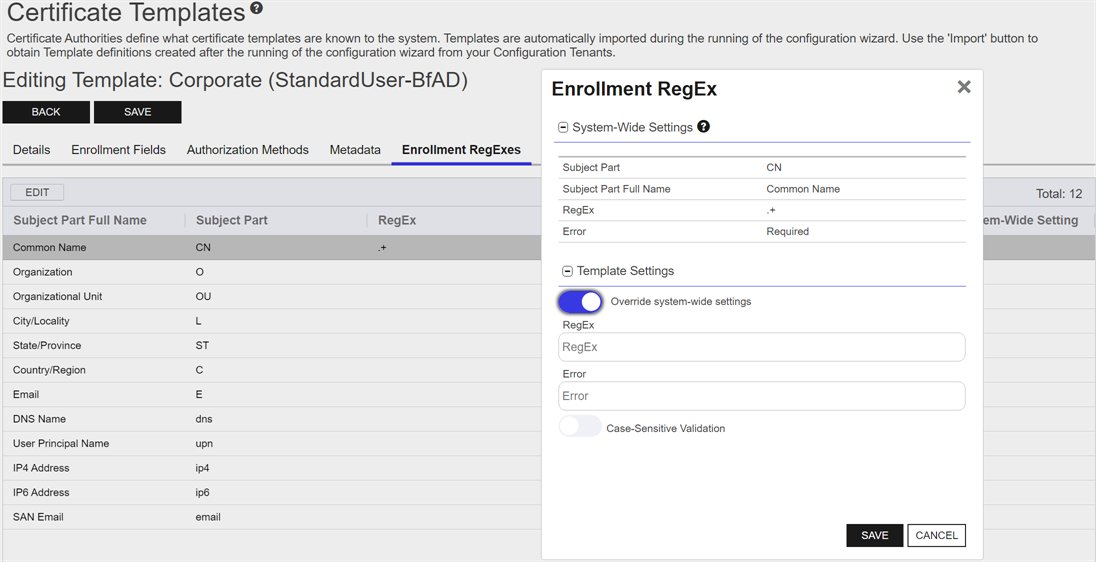The height and width of the screenshot is (562, 1096).
Task: Save the template with top SAVE button
Action: pos(137,112)
